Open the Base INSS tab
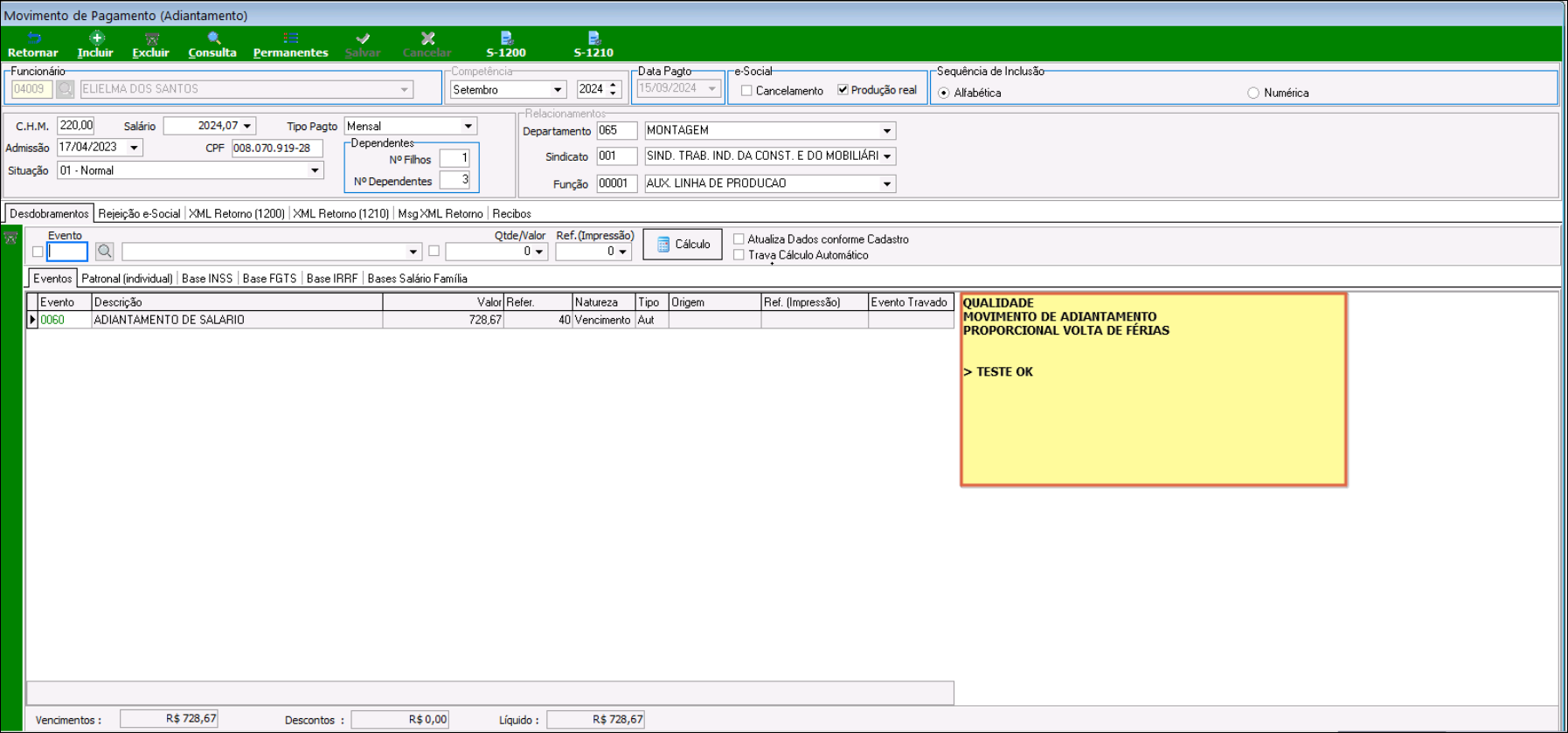The image size is (1568, 733). [207, 279]
